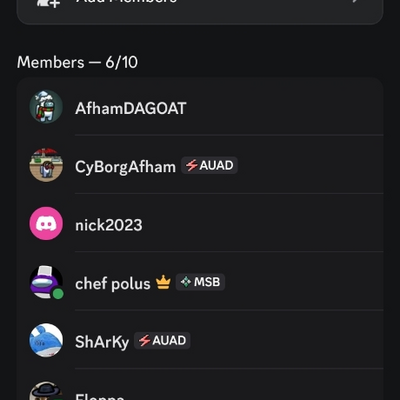Open CyBorgAfham's profile from name
The width and height of the screenshot is (400, 400).
(125, 167)
